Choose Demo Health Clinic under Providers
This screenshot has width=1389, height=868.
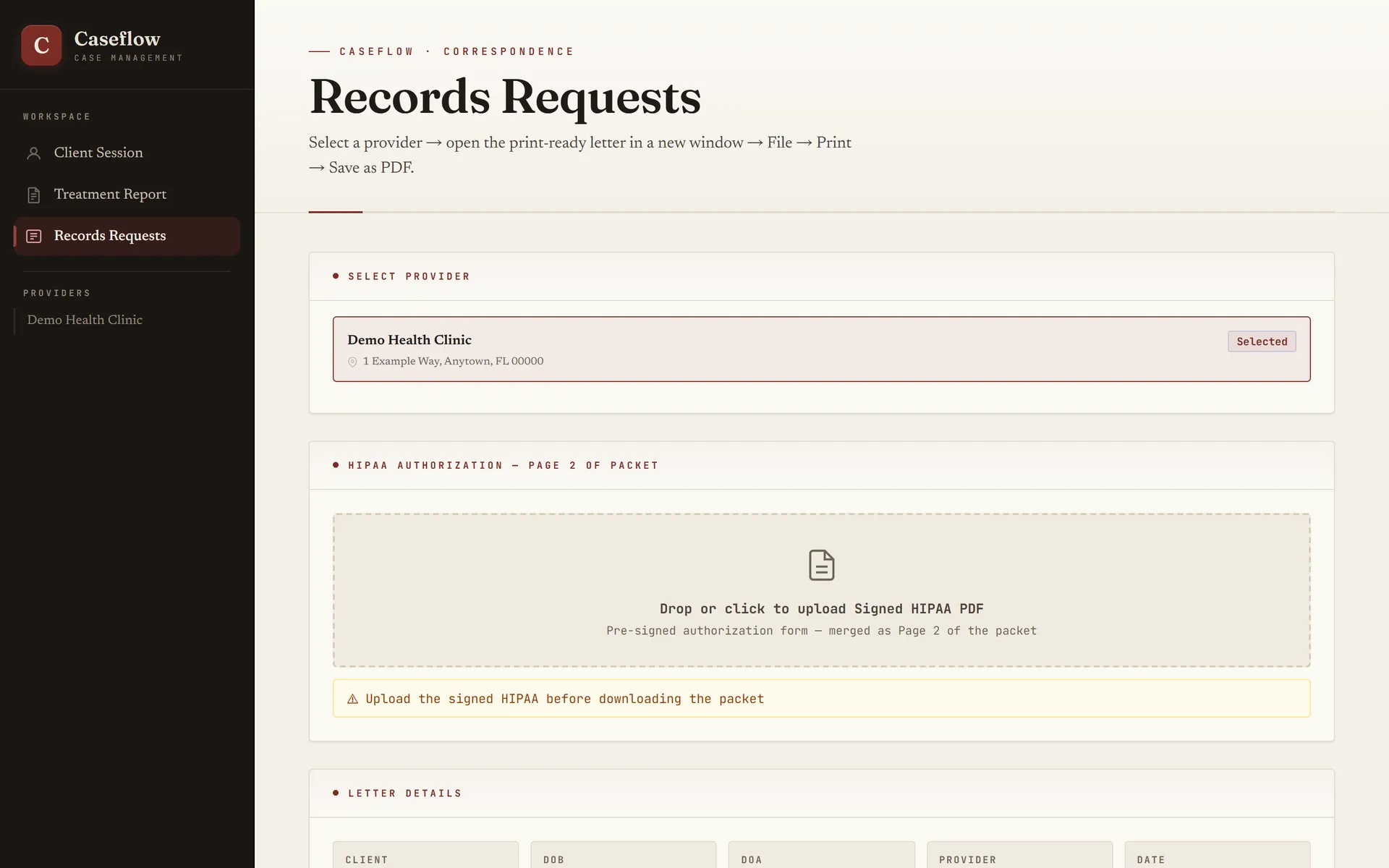[x=85, y=320]
